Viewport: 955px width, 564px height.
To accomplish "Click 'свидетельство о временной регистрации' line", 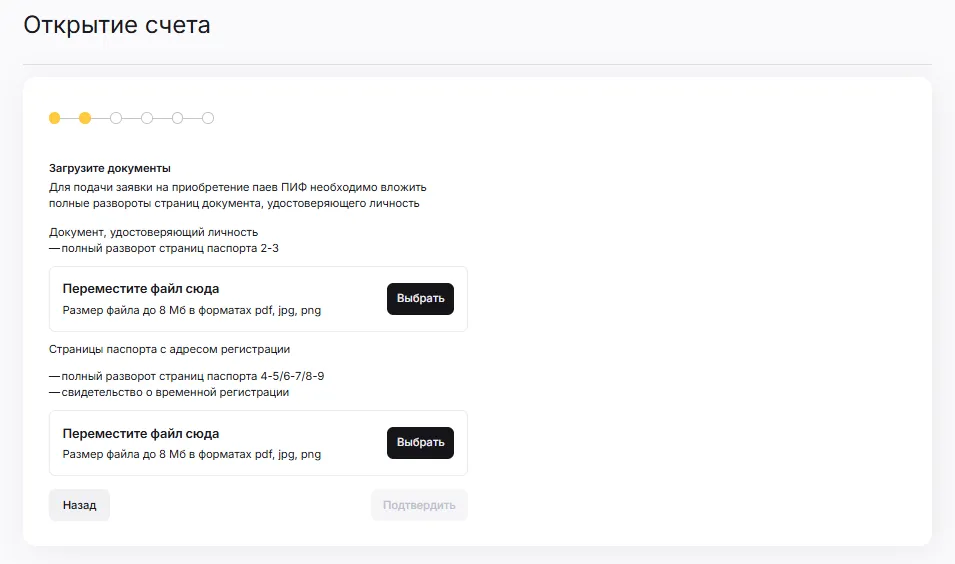I will [x=175, y=392].
